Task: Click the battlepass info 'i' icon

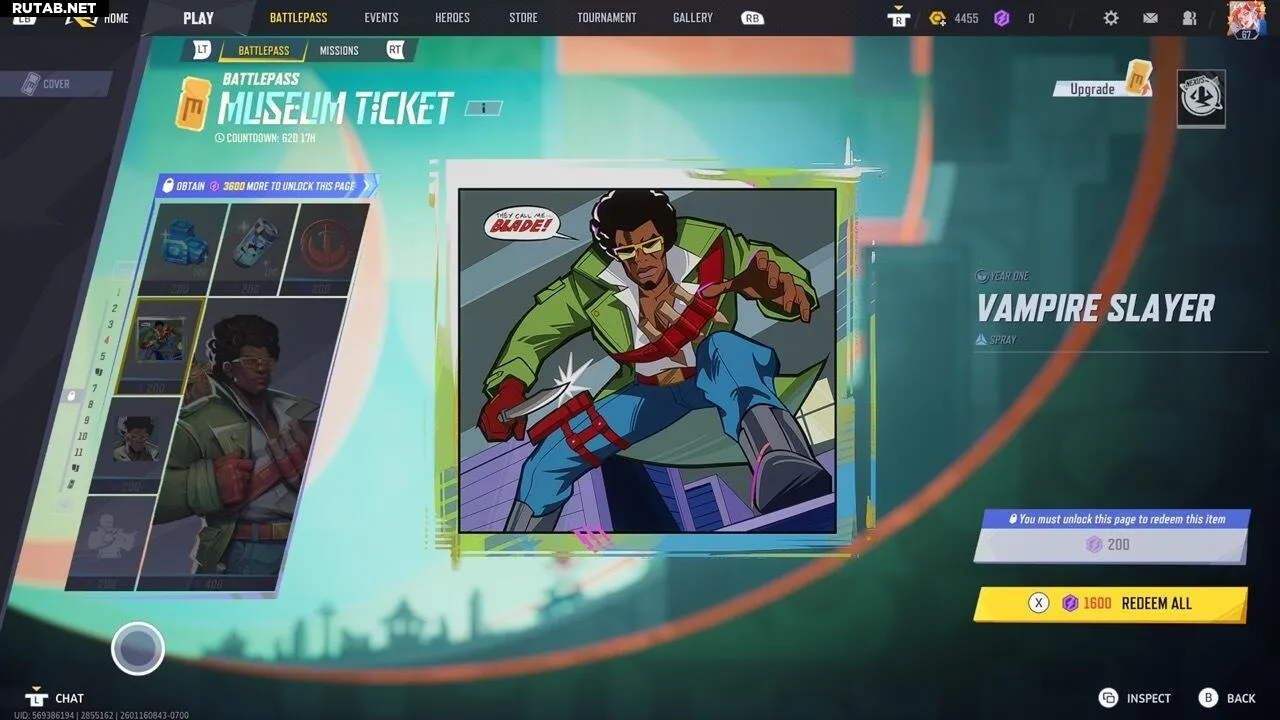Action: point(483,108)
